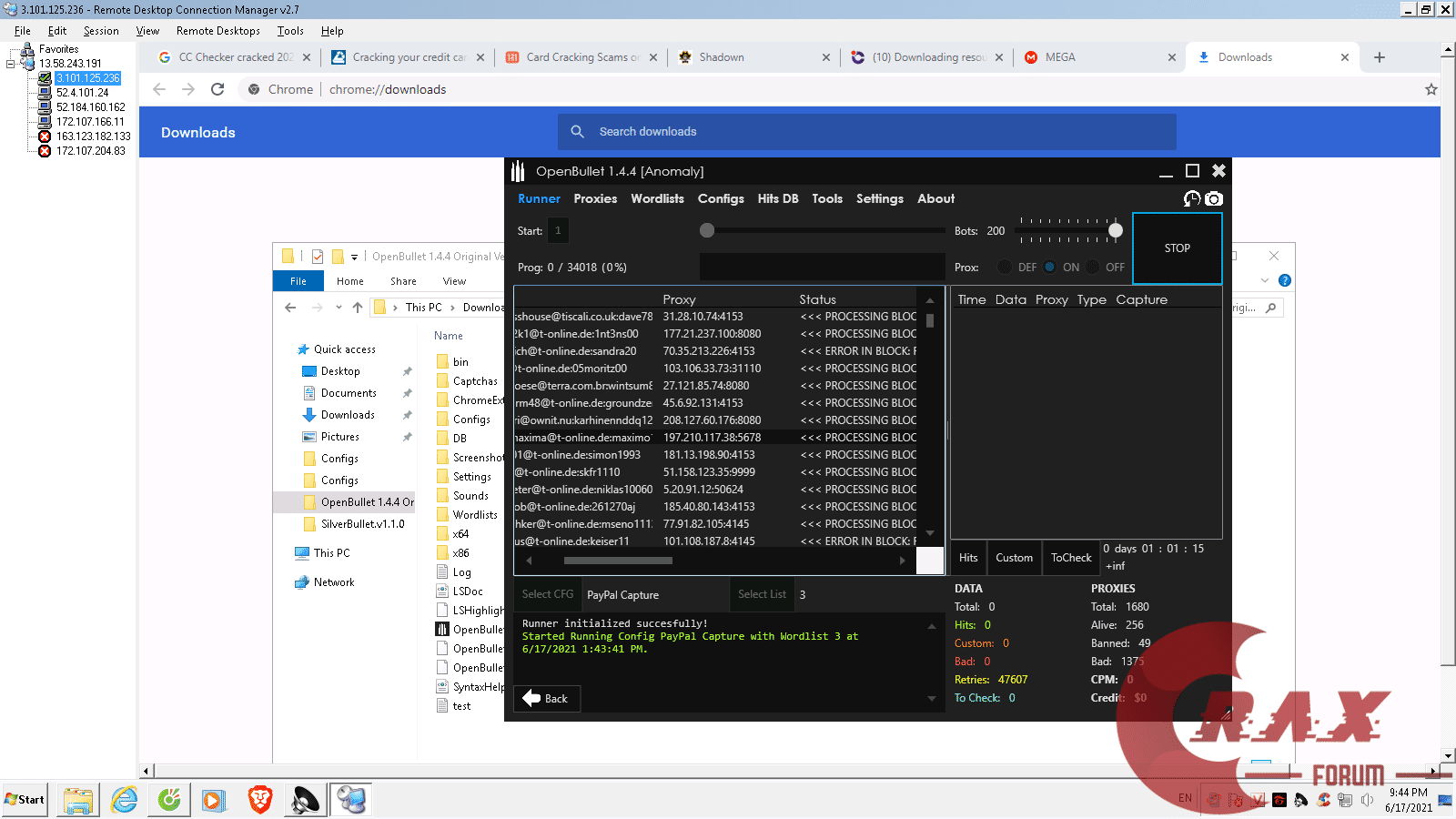The image size is (1456, 819).
Task: Open a new Chrome tab with the plus button
Action: (x=1380, y=57)
